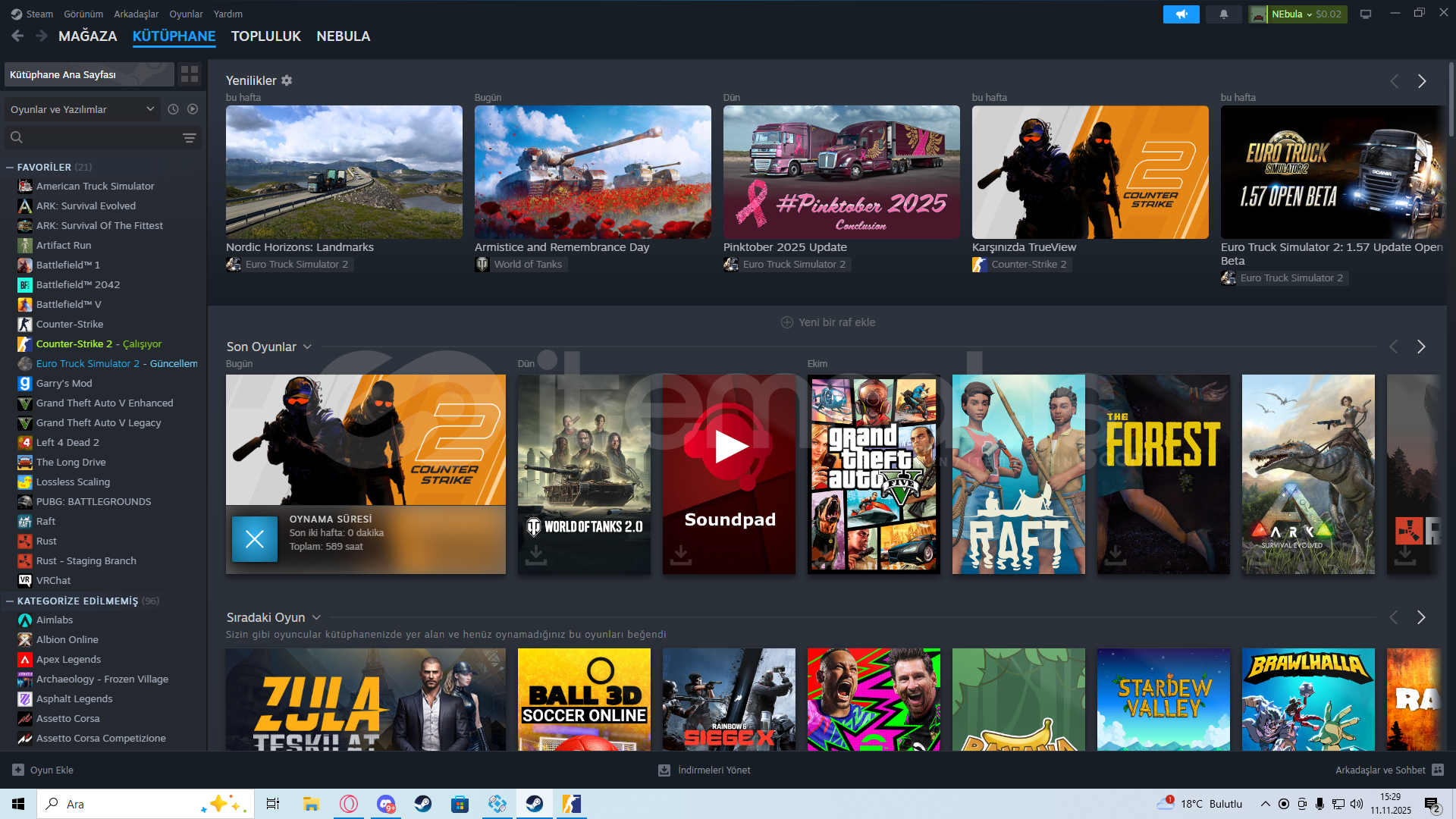The width and height of the screenshot is (1456, 819).
Task: Open advanced filter options icon
Action: point(189,138)
